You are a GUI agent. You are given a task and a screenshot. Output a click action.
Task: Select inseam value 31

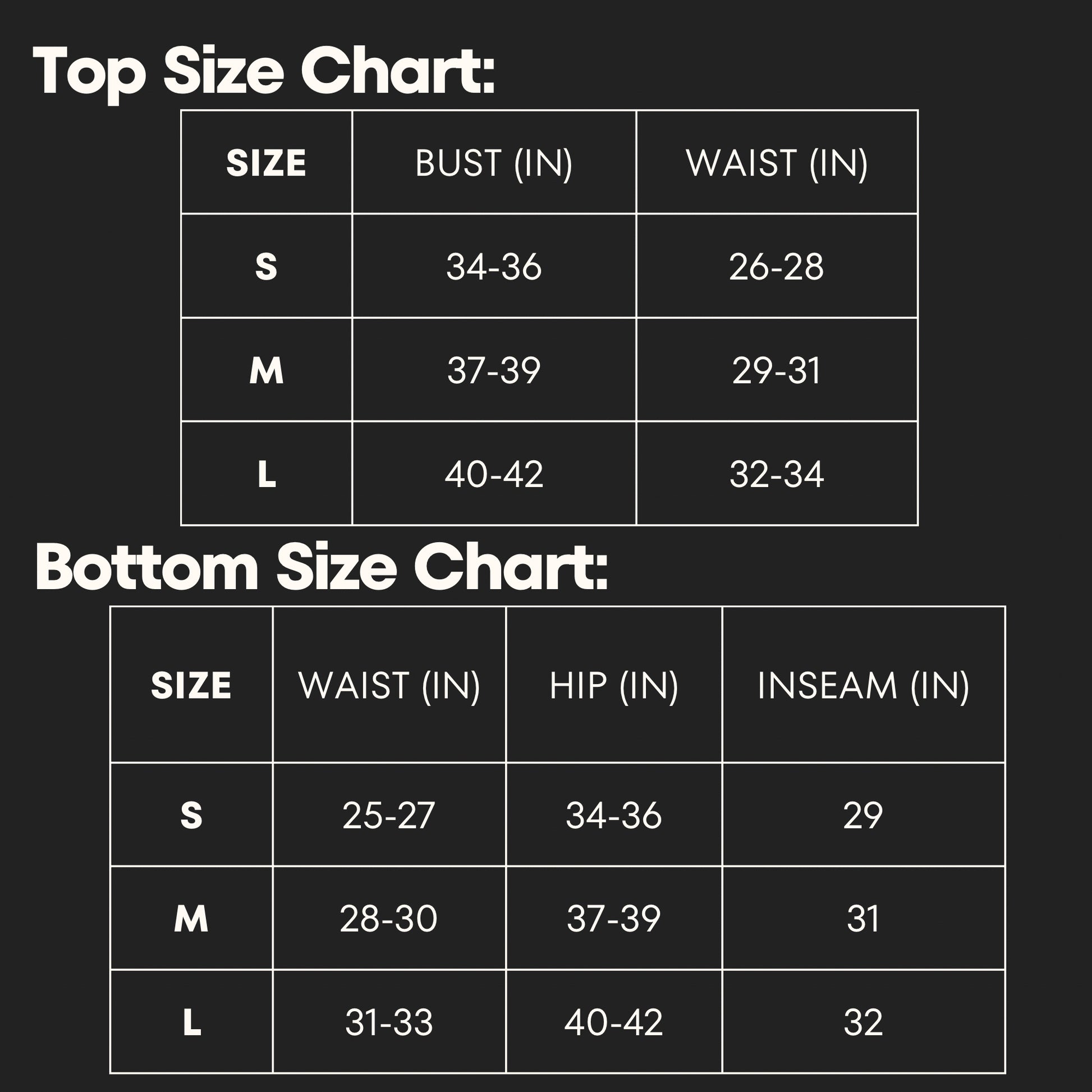coord(863,919)
